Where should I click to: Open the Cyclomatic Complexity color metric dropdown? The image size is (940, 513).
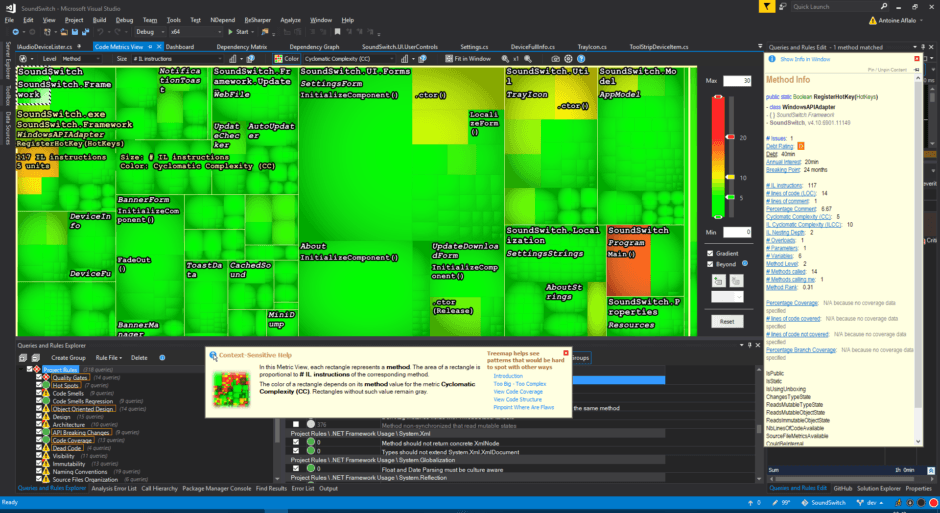[x=349, y=59]
